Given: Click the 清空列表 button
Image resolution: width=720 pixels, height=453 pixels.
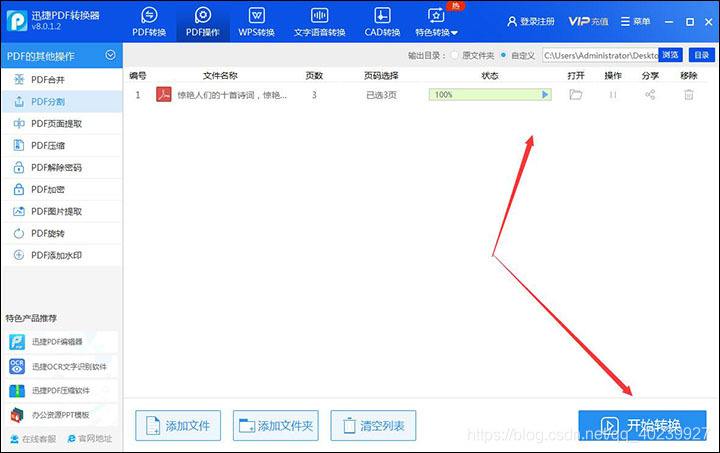Looking at the screenshot, I should pos(373,425).
